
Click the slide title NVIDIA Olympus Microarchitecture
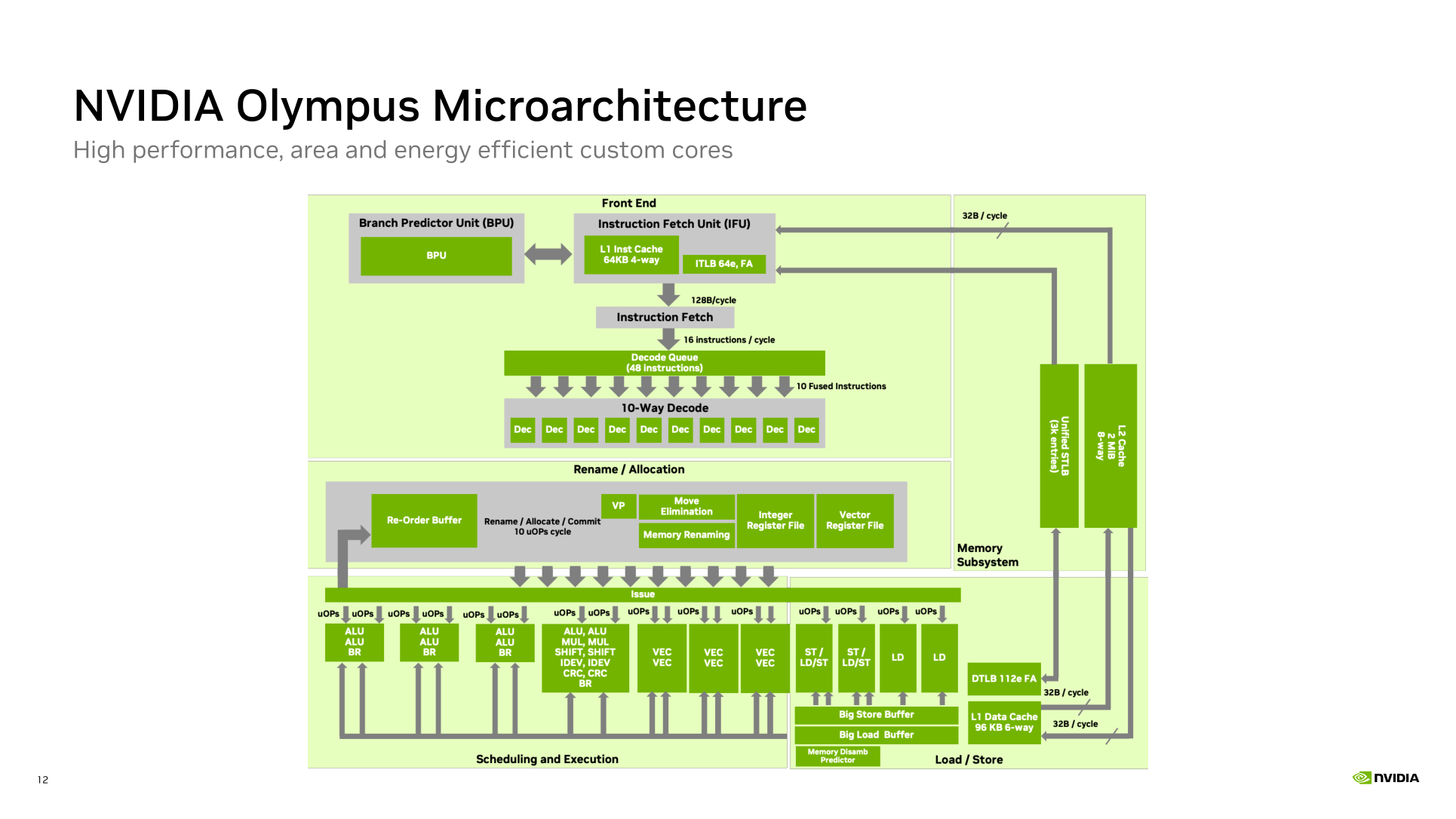tap(441, 106)
